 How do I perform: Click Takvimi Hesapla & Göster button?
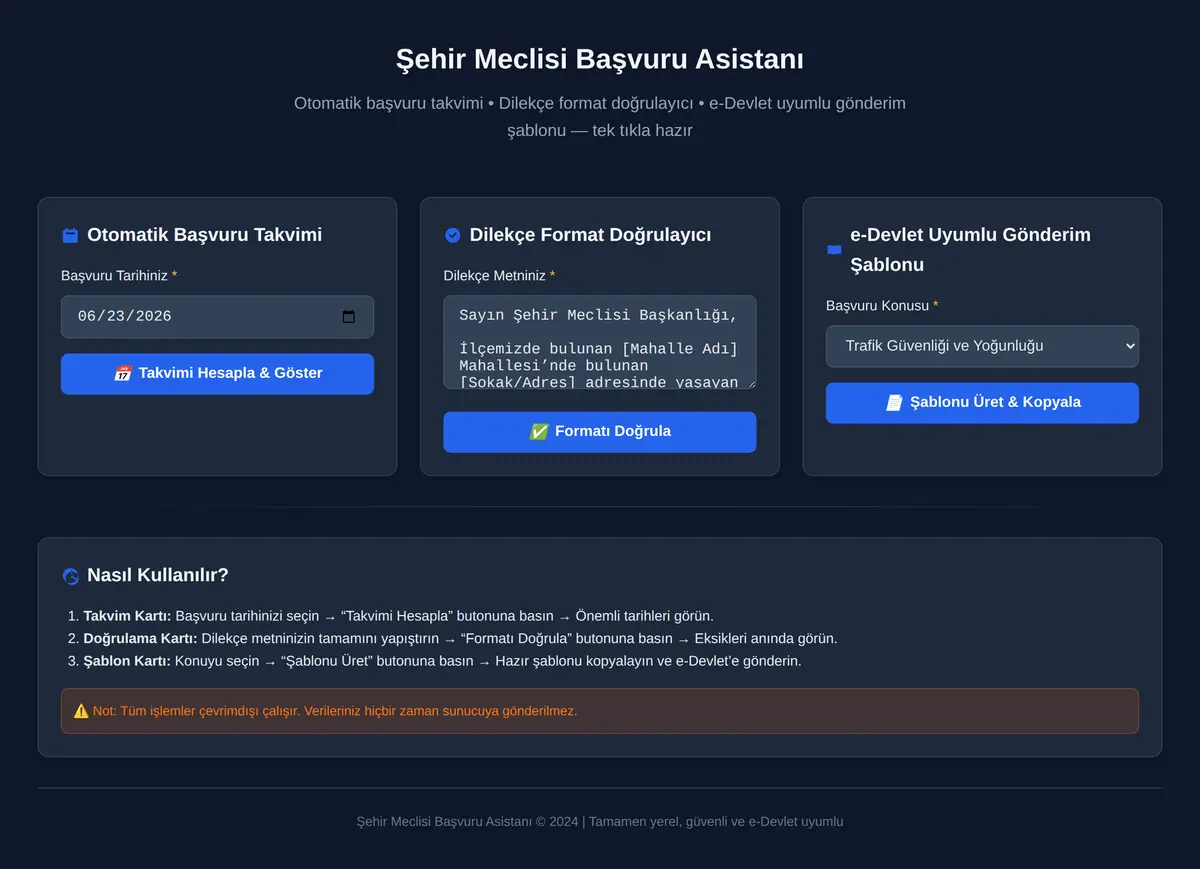coord(217,373)
